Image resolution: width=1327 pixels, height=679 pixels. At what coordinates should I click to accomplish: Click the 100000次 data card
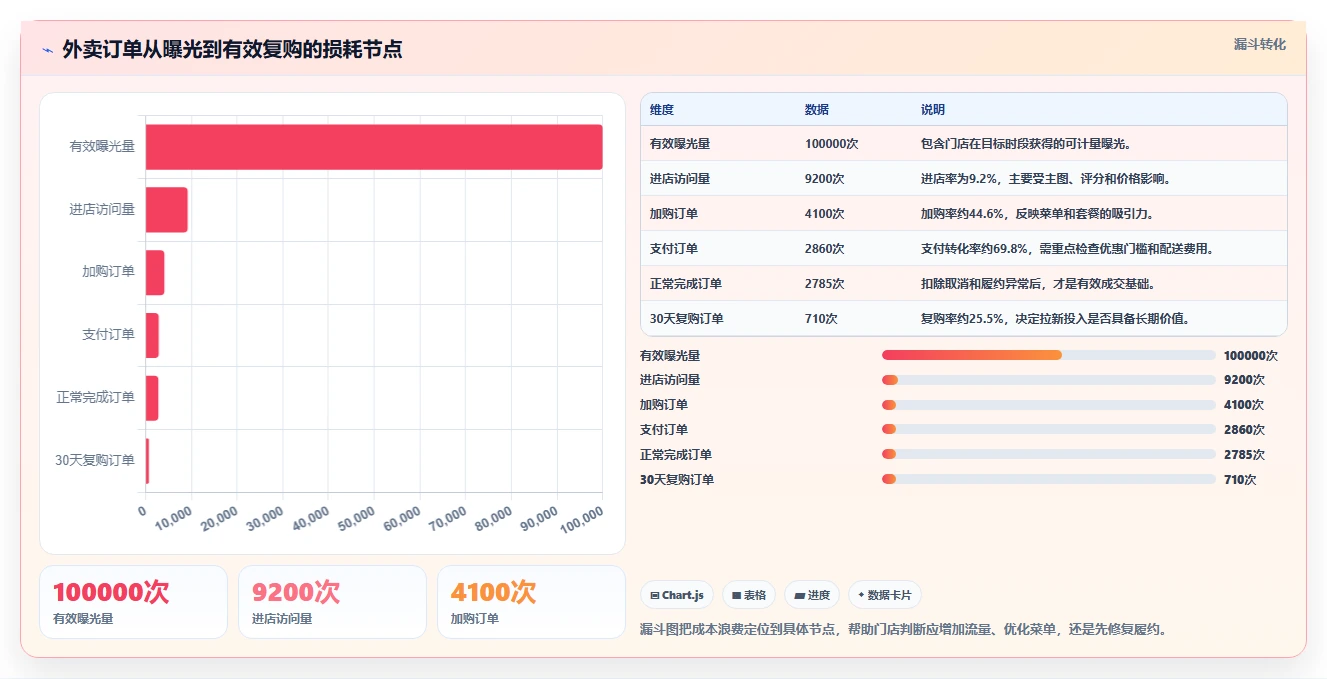pyautogui.click(x=133, y=602)
